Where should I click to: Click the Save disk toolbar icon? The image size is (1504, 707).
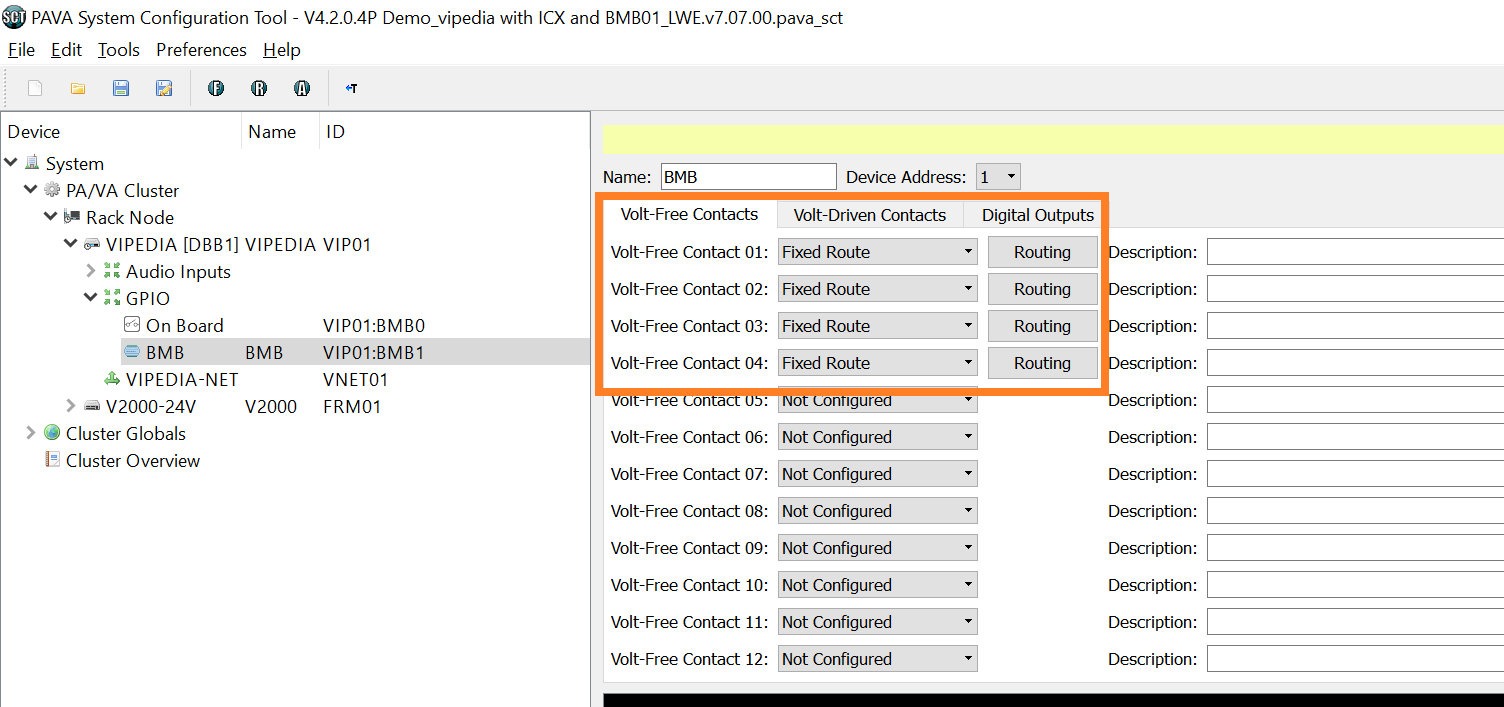pos(121,88)
